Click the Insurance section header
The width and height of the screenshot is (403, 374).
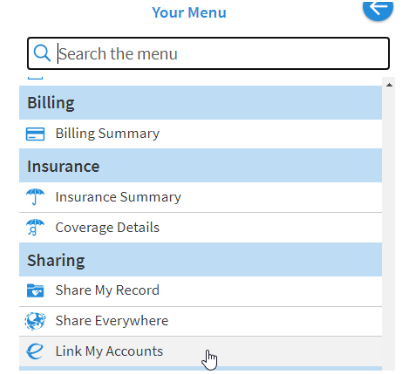pos(200,166)
